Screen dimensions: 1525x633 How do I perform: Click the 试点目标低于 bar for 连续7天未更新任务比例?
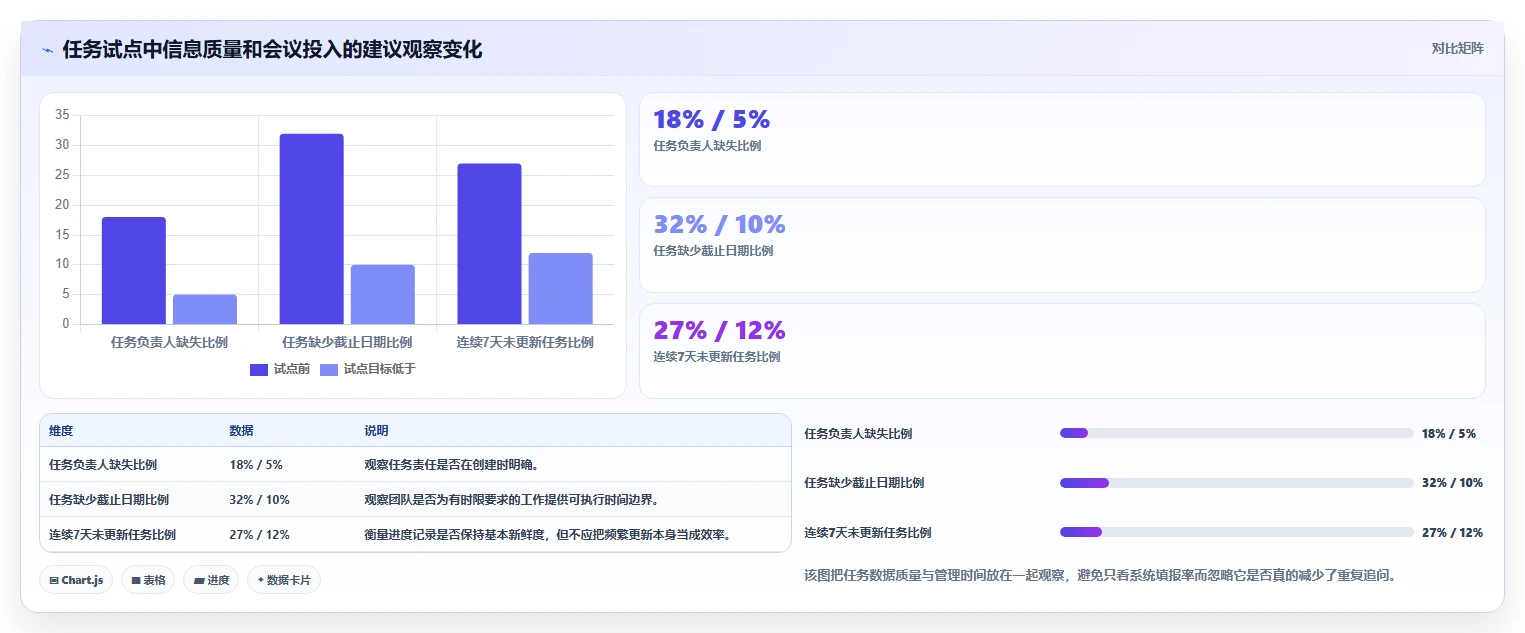coord(561,288)
